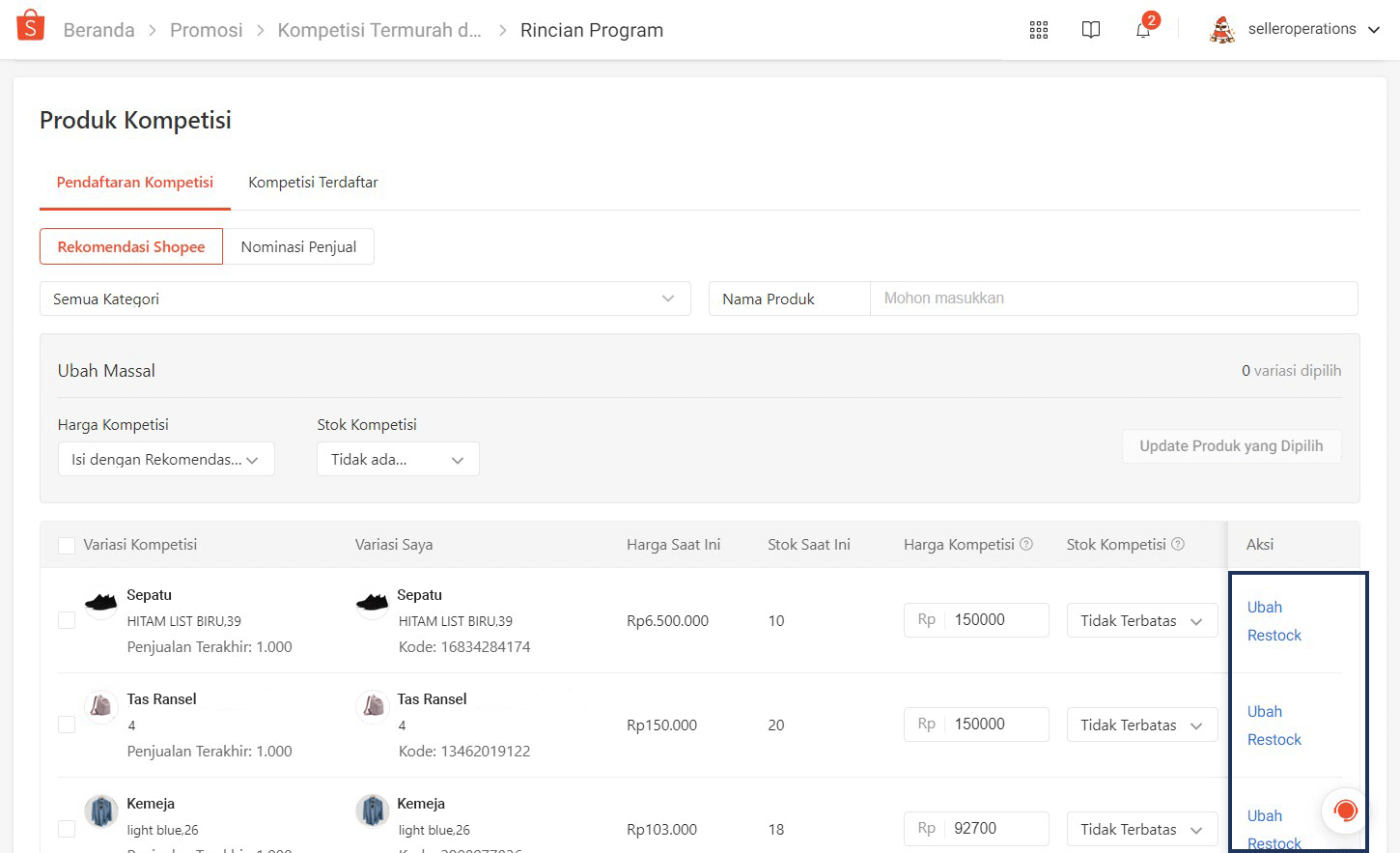Click the Stok Kompetisi help icon
The width and height of the screenshot is (1400, 853).
coord(1178,544)
